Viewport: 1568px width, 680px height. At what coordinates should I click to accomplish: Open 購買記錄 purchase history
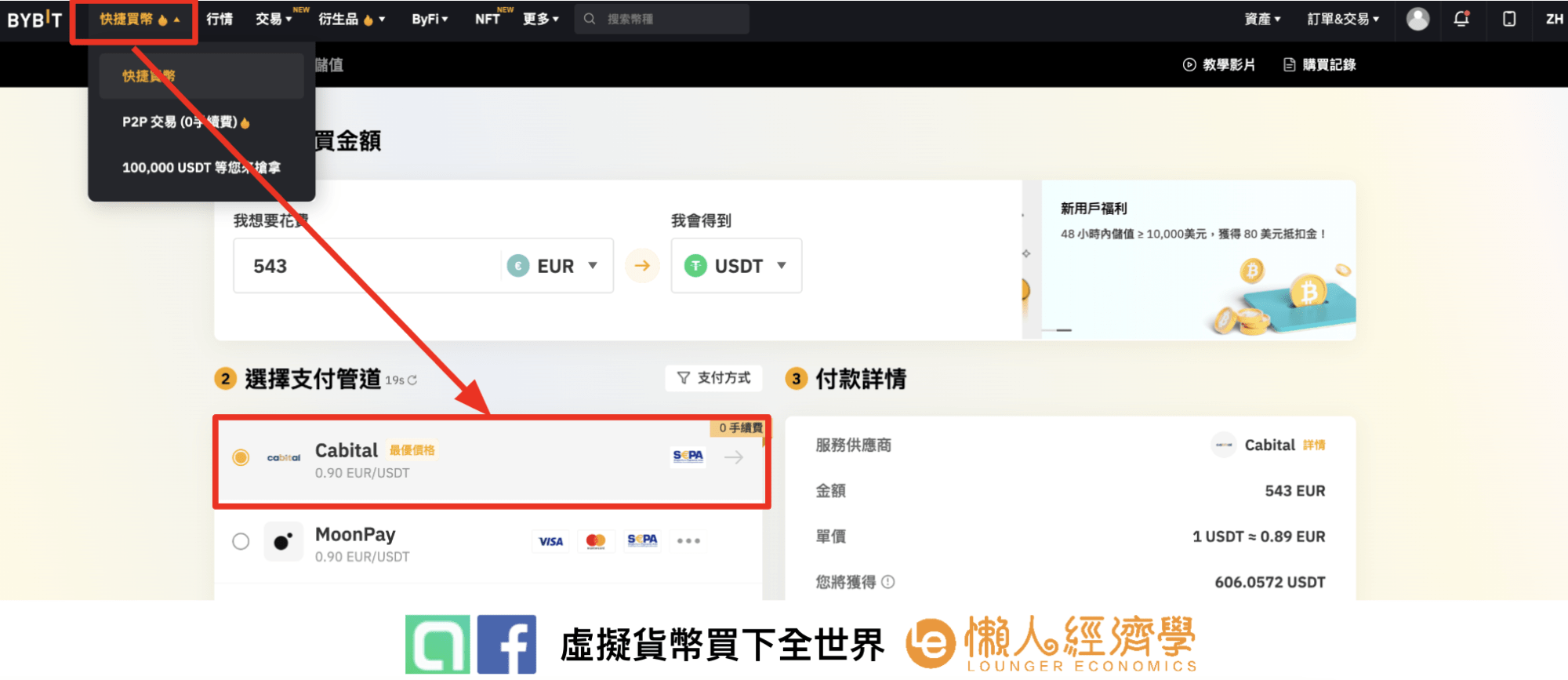(x=1329, y=65)
